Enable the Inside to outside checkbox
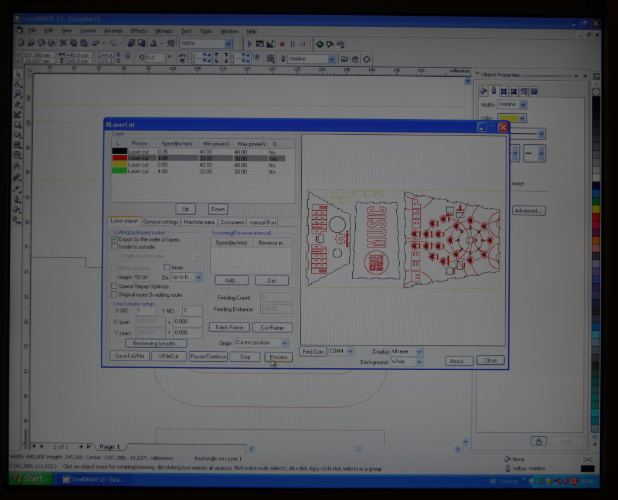Image resolution: width=618 pixels, height=500 pixels. pyautogui.click(x=115, y=247)
